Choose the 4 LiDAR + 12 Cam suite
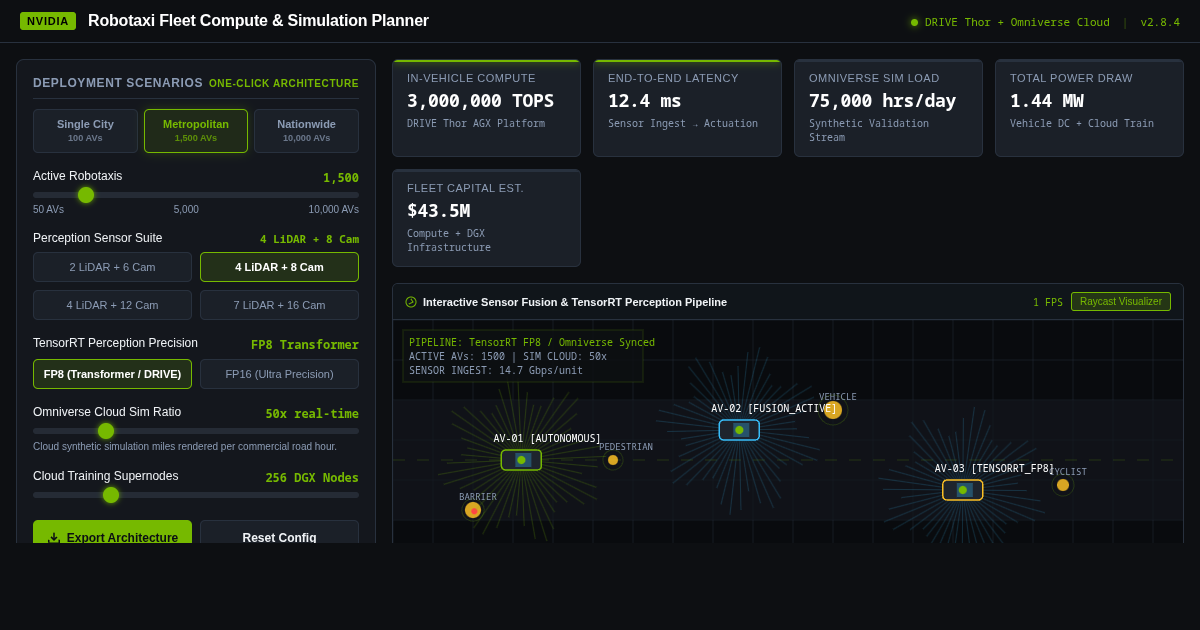1200x630 pixels. (x=112, y=305)
